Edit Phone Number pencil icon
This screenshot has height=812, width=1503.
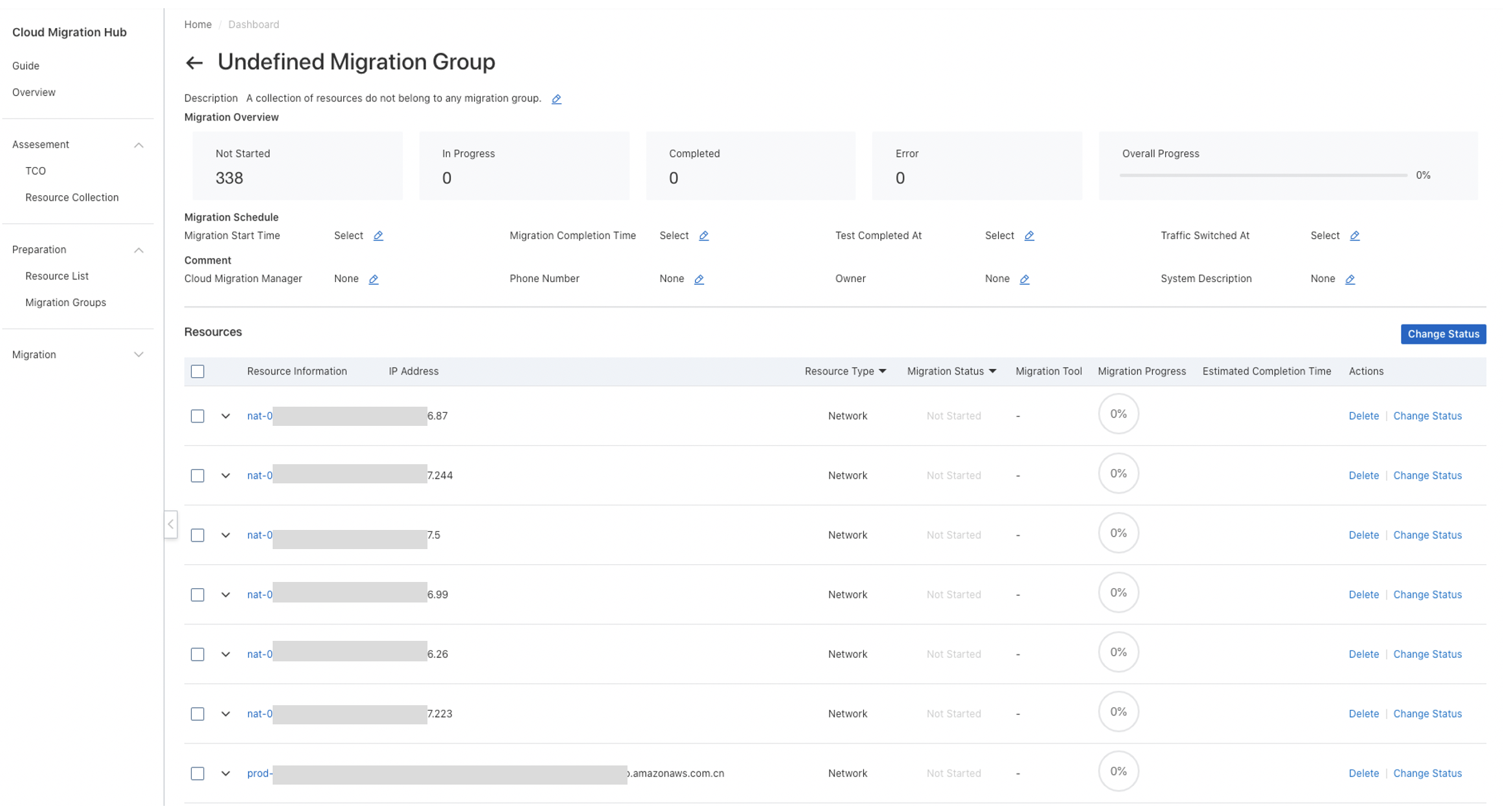[x=699, y=279]
